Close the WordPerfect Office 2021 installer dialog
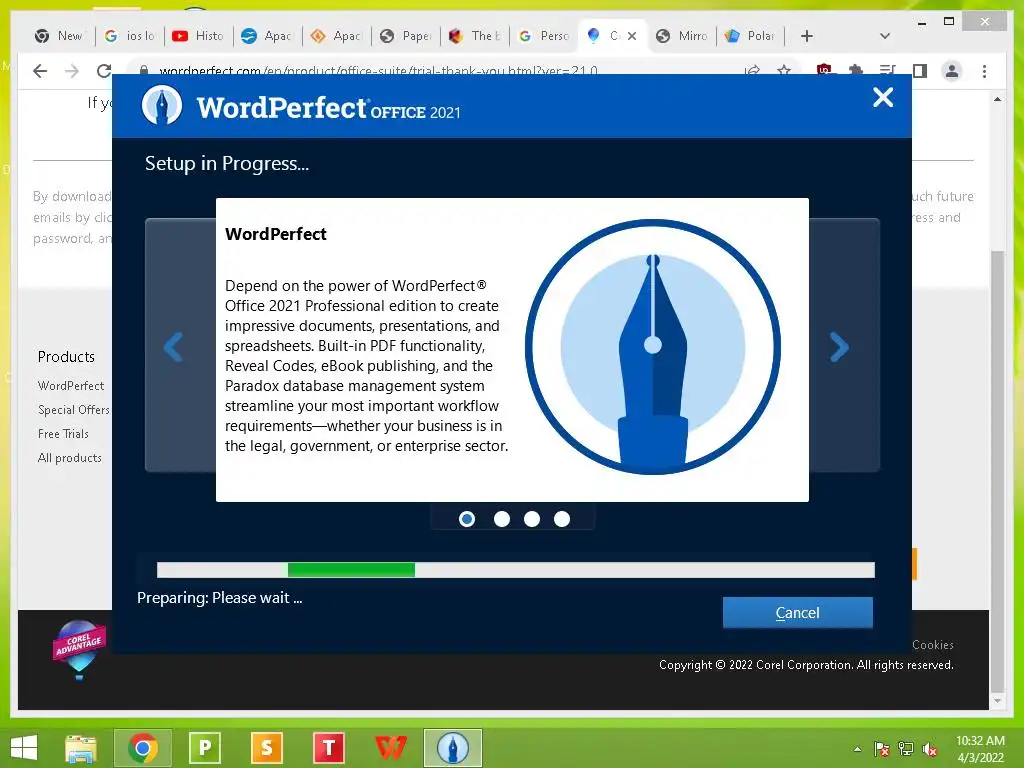This screenshot has height=768, width=1024. pyautogui.click(x=883, y=97)
